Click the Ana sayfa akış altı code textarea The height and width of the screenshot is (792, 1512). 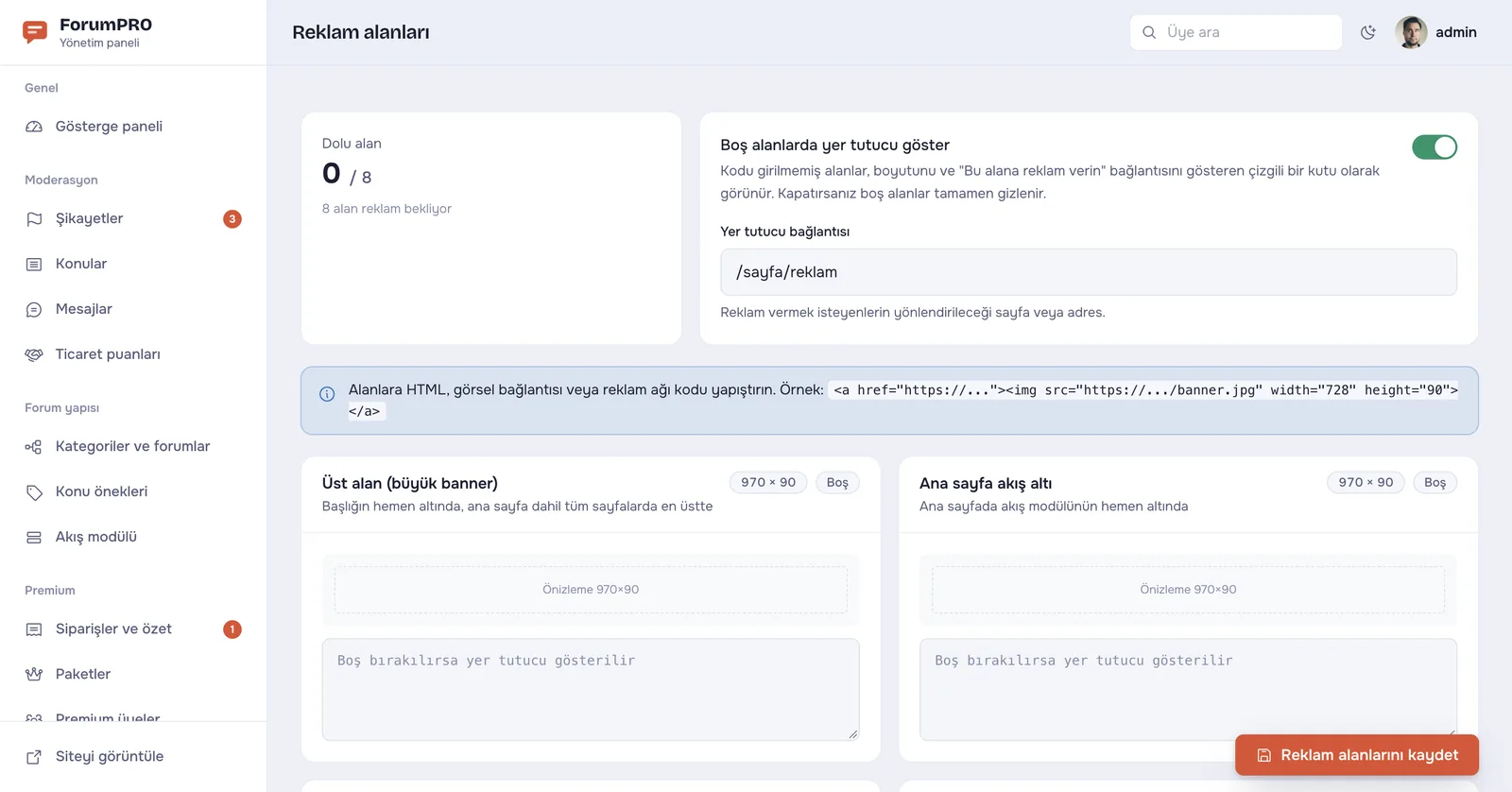(x=1188, y=690)
